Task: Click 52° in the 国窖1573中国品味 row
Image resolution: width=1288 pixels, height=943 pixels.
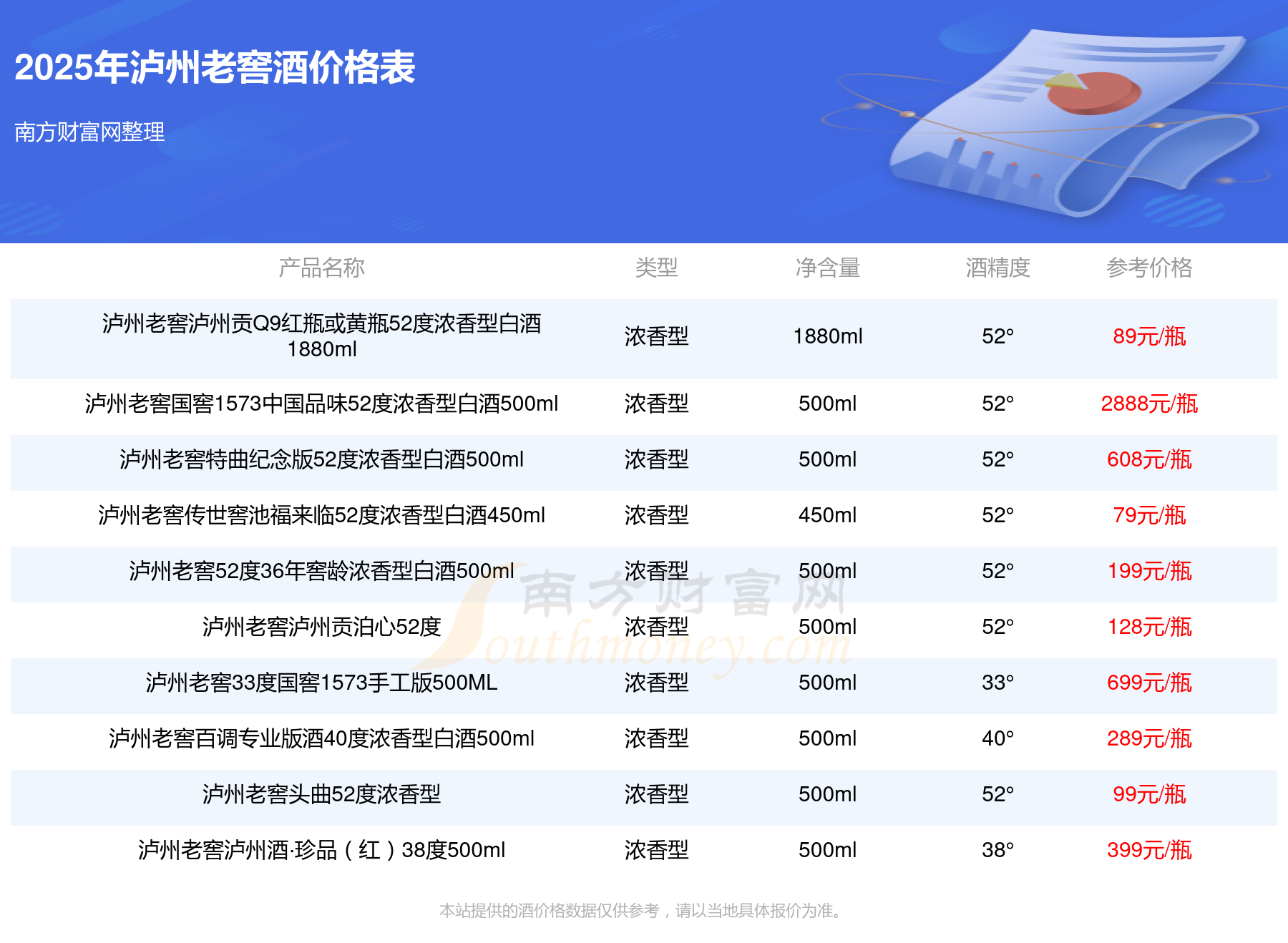Action: click(997, 404)
